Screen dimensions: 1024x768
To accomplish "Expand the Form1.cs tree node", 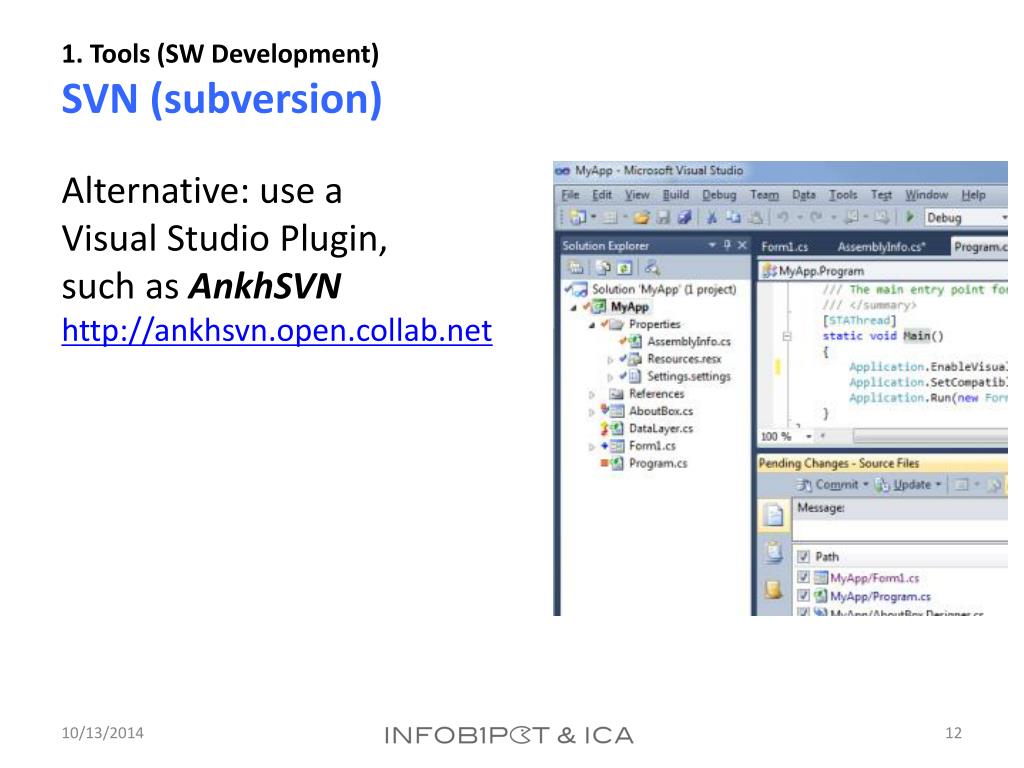I will click(x=592, y=447).
